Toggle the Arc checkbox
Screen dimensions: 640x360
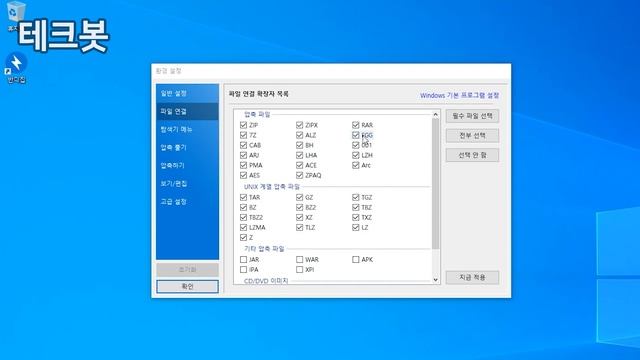[x=356, y=165]
